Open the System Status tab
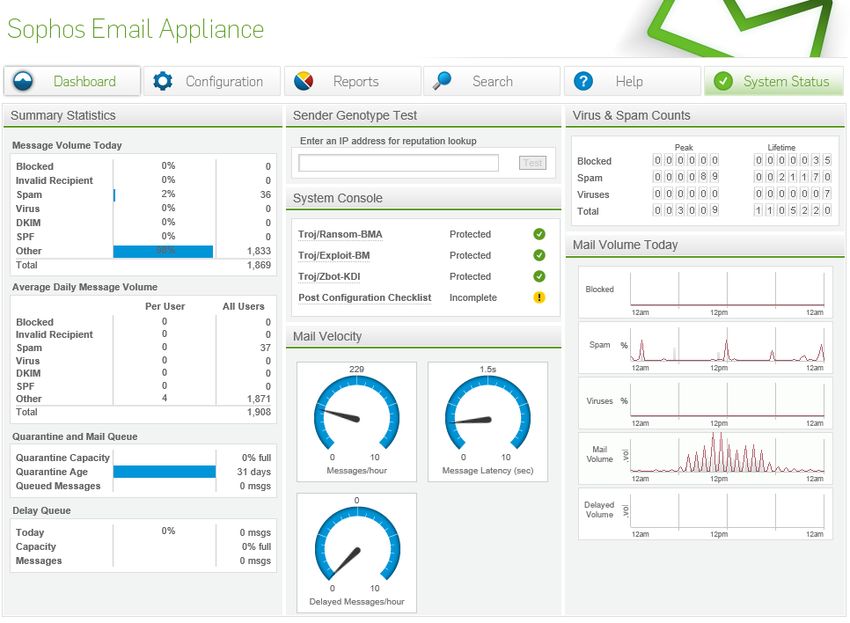 pos(774,81)
